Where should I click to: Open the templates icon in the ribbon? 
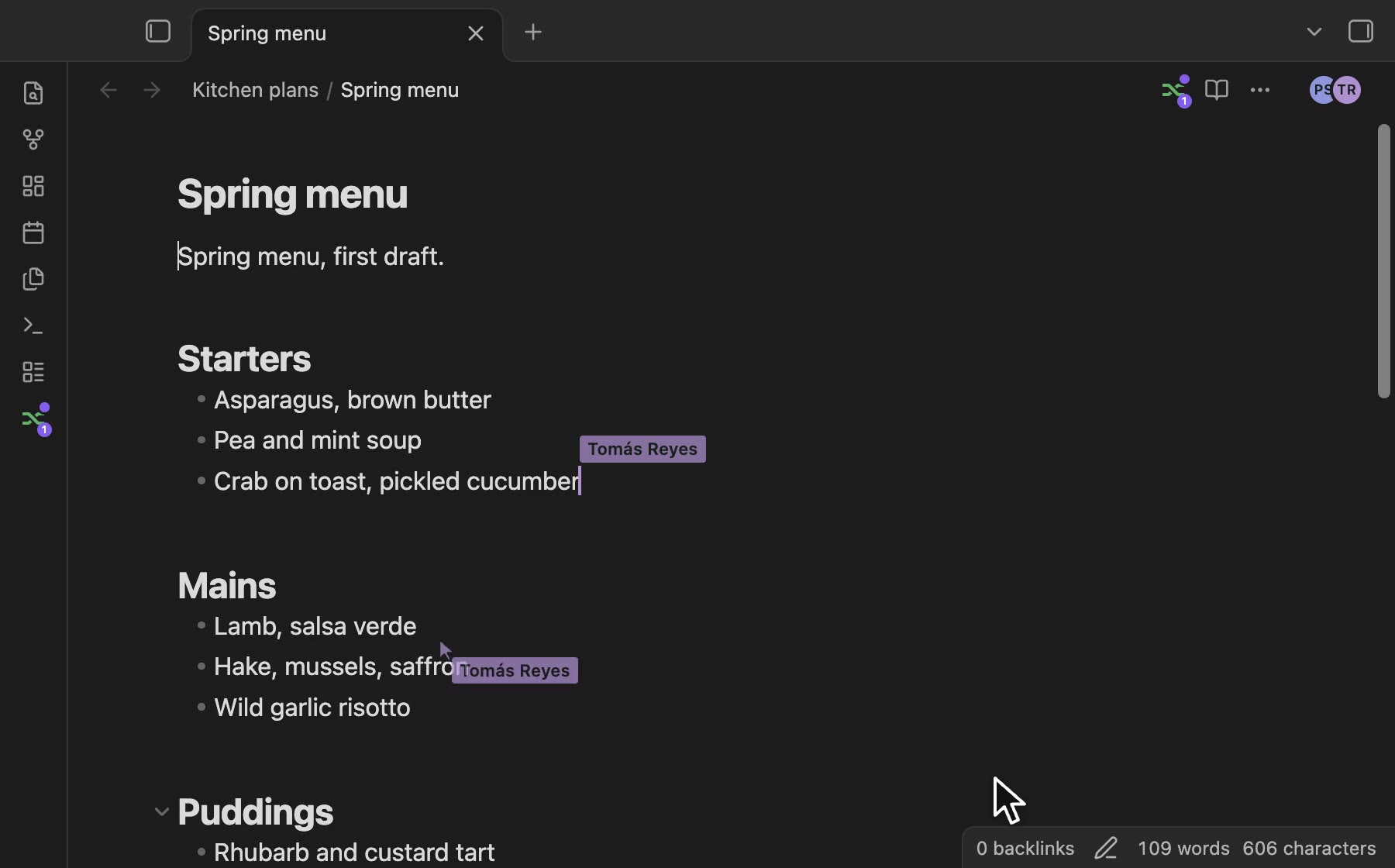(x=33, y=279)
